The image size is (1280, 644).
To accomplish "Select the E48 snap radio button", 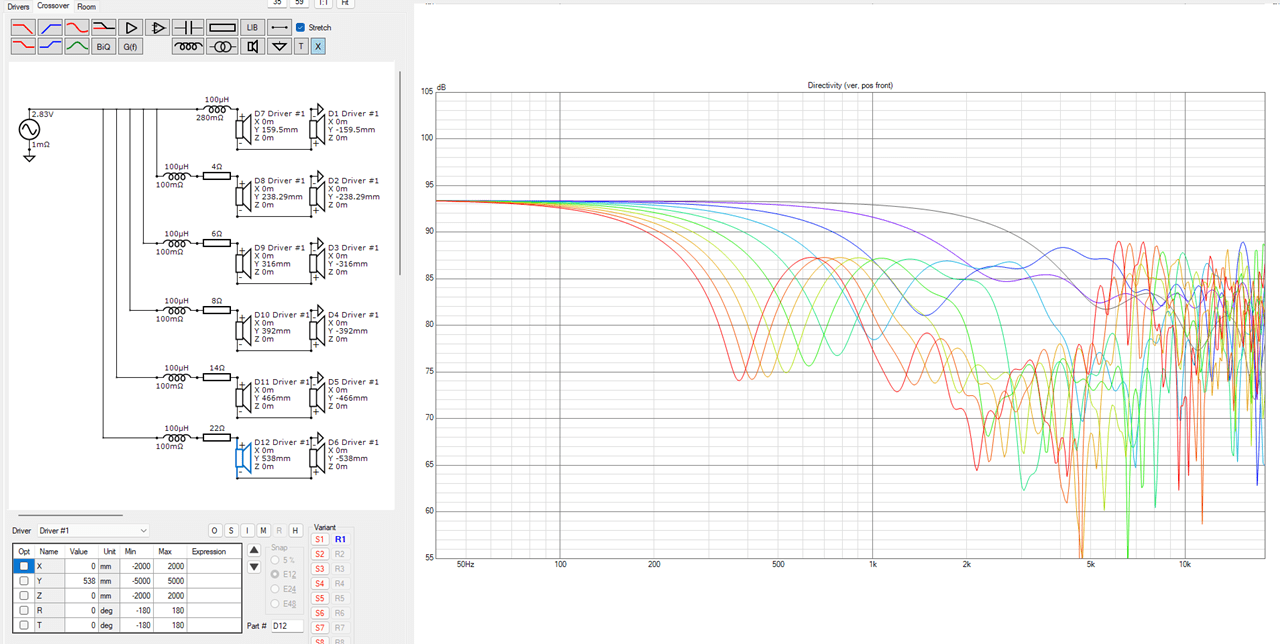I will point(275,604).
